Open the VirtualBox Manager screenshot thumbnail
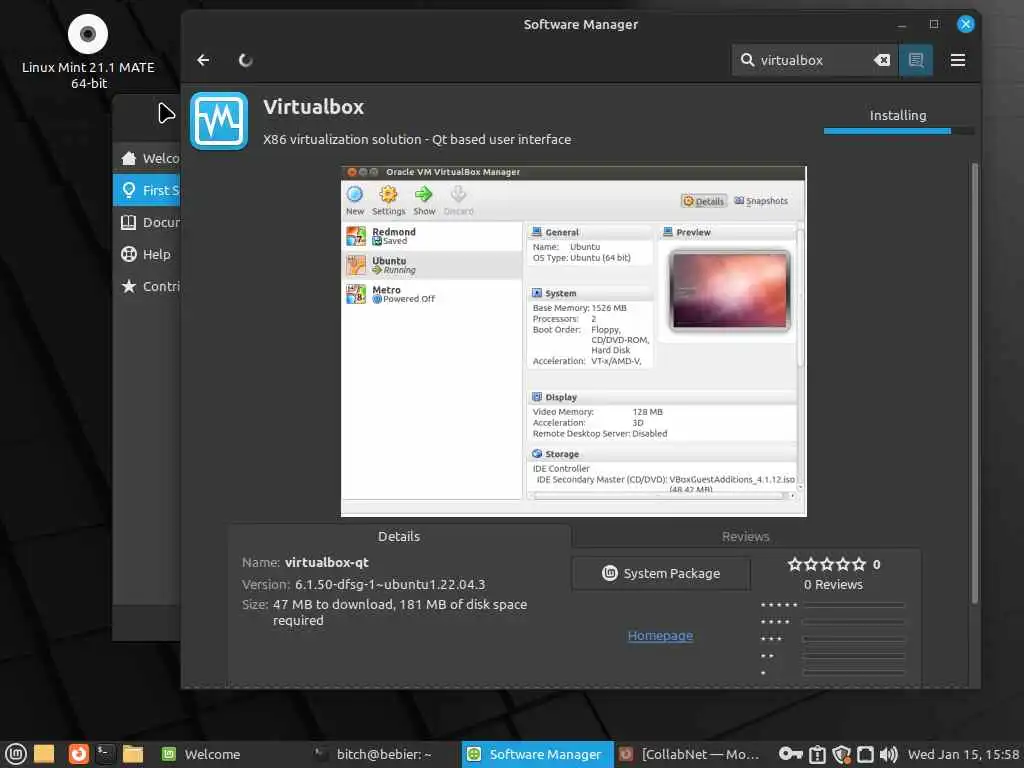Image resolution: width=1024 pixels, height=768 pixels. [573, 341]
